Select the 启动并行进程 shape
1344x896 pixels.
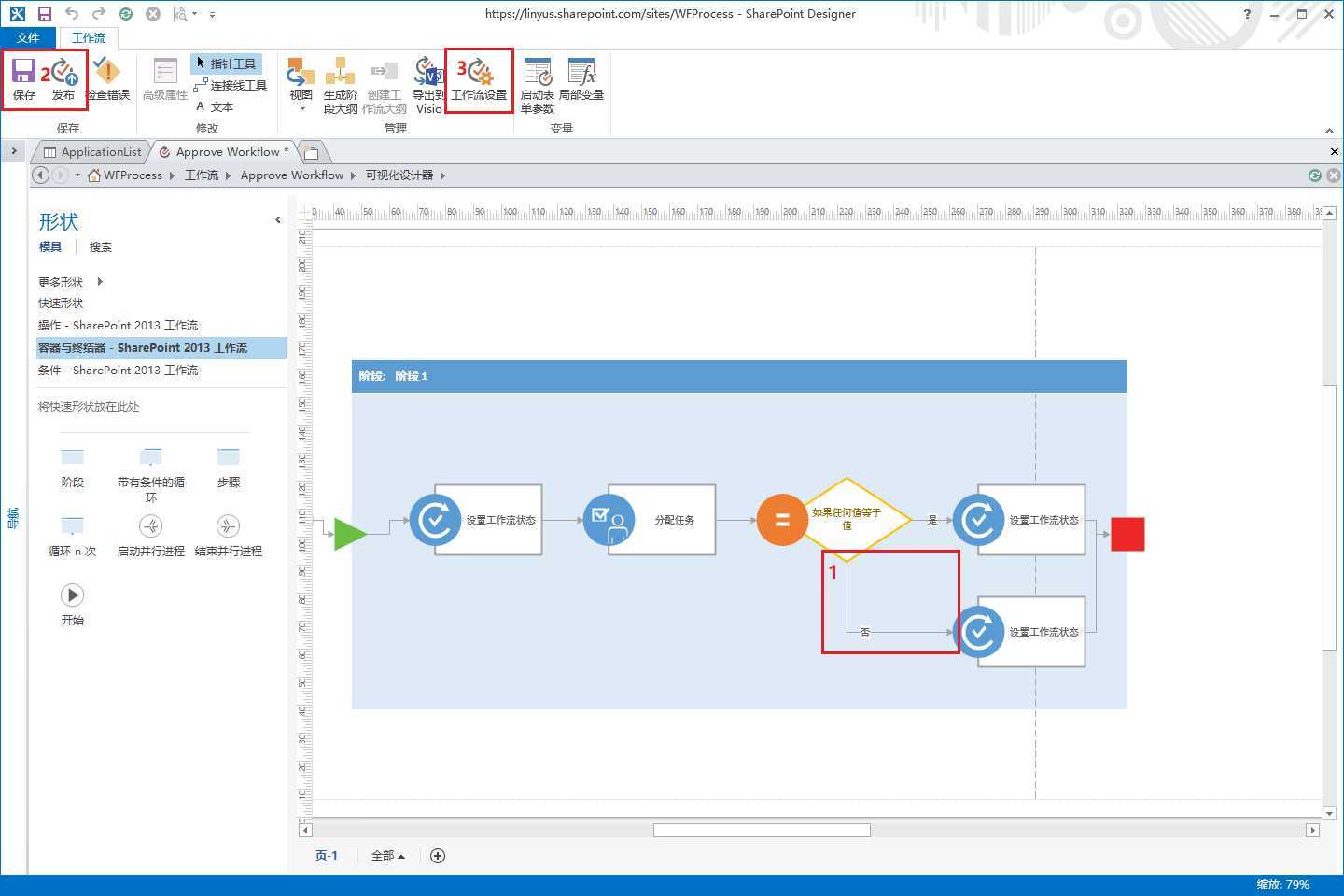point(151,537)
